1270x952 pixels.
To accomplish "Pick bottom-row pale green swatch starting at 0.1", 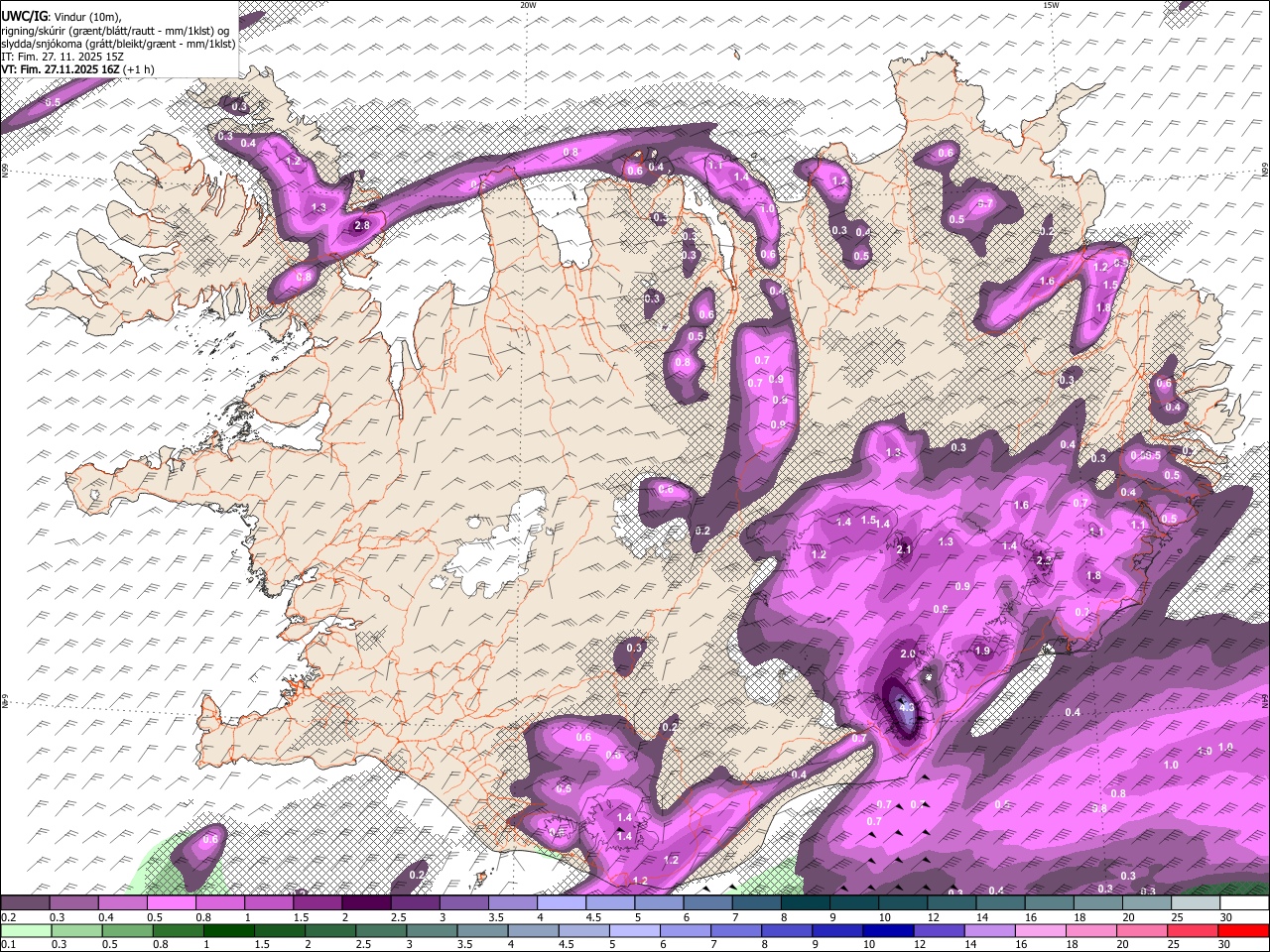I will 26,930.
